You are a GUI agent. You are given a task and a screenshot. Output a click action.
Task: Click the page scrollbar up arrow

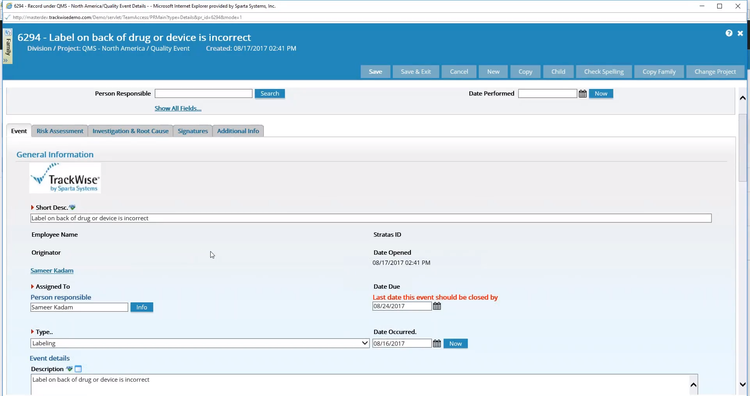point(742,98)
